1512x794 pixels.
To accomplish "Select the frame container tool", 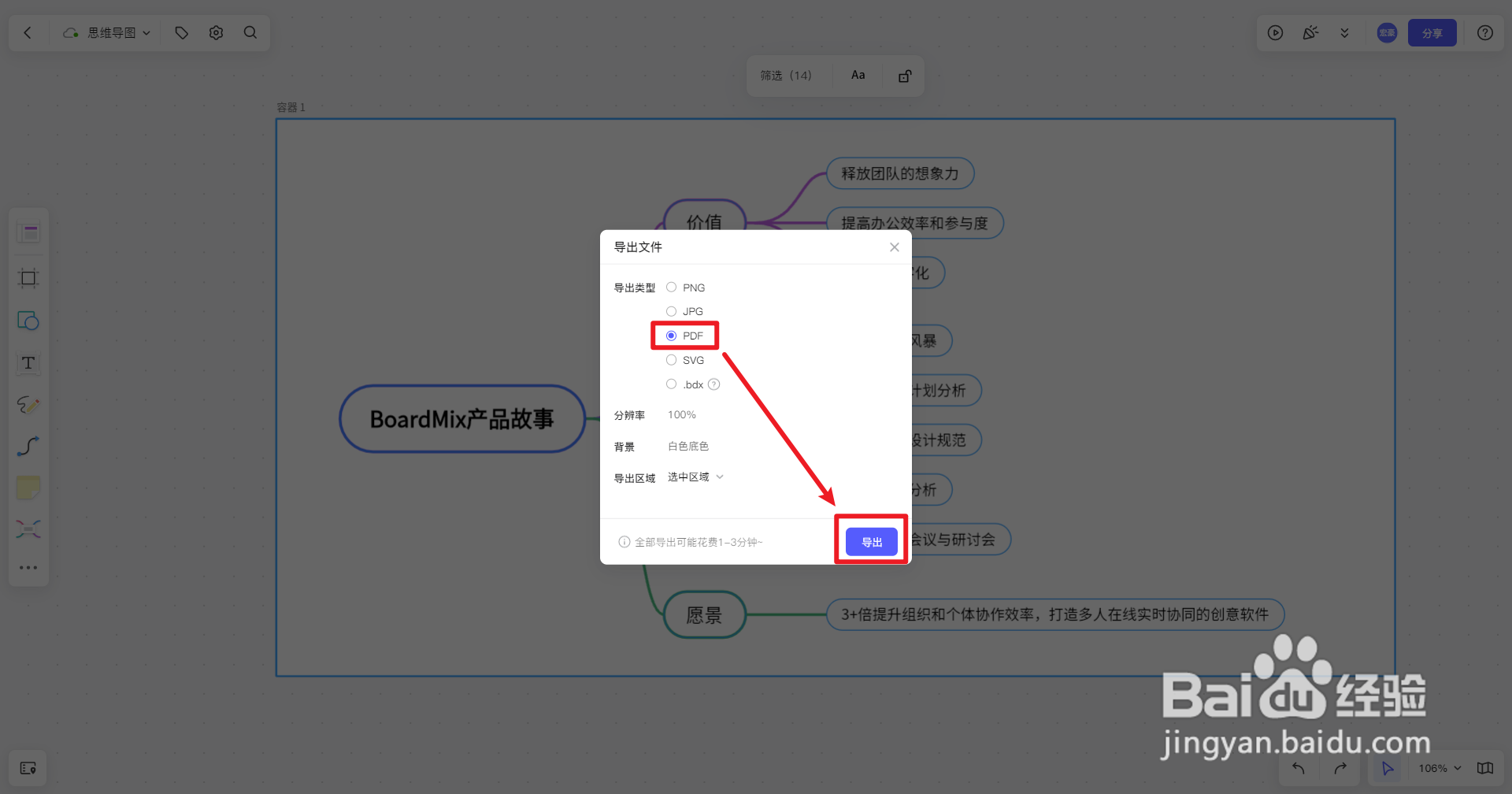I will (x=28, y=277).
